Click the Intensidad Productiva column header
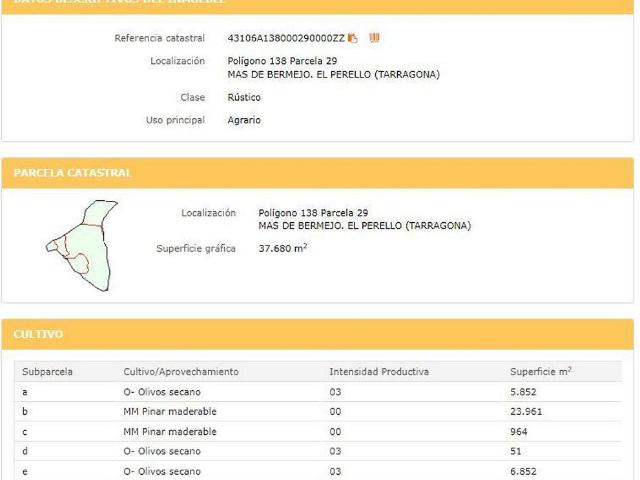The width and height of the screenshot is (640, 480). [x=379, y=372]
